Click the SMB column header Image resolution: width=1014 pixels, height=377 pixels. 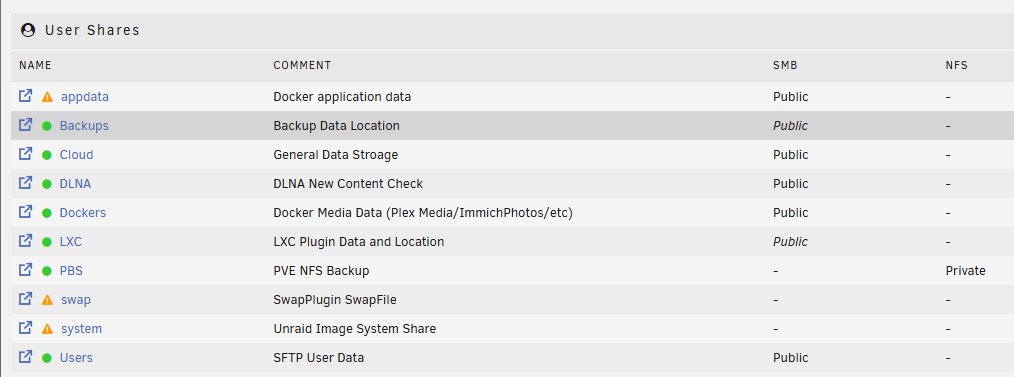pos(785,65)
